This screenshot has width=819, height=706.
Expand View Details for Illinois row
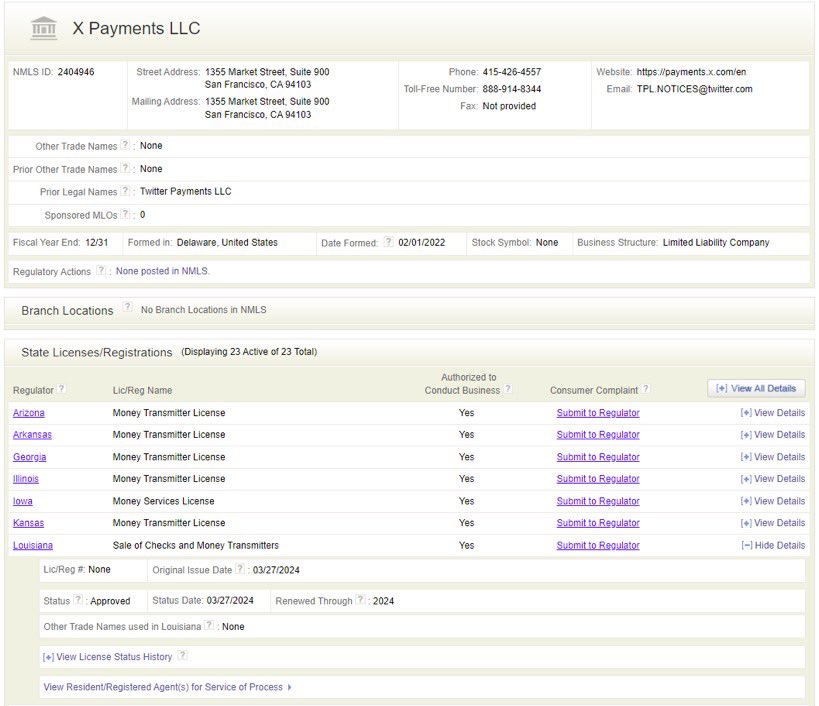[x=773, y=479]
